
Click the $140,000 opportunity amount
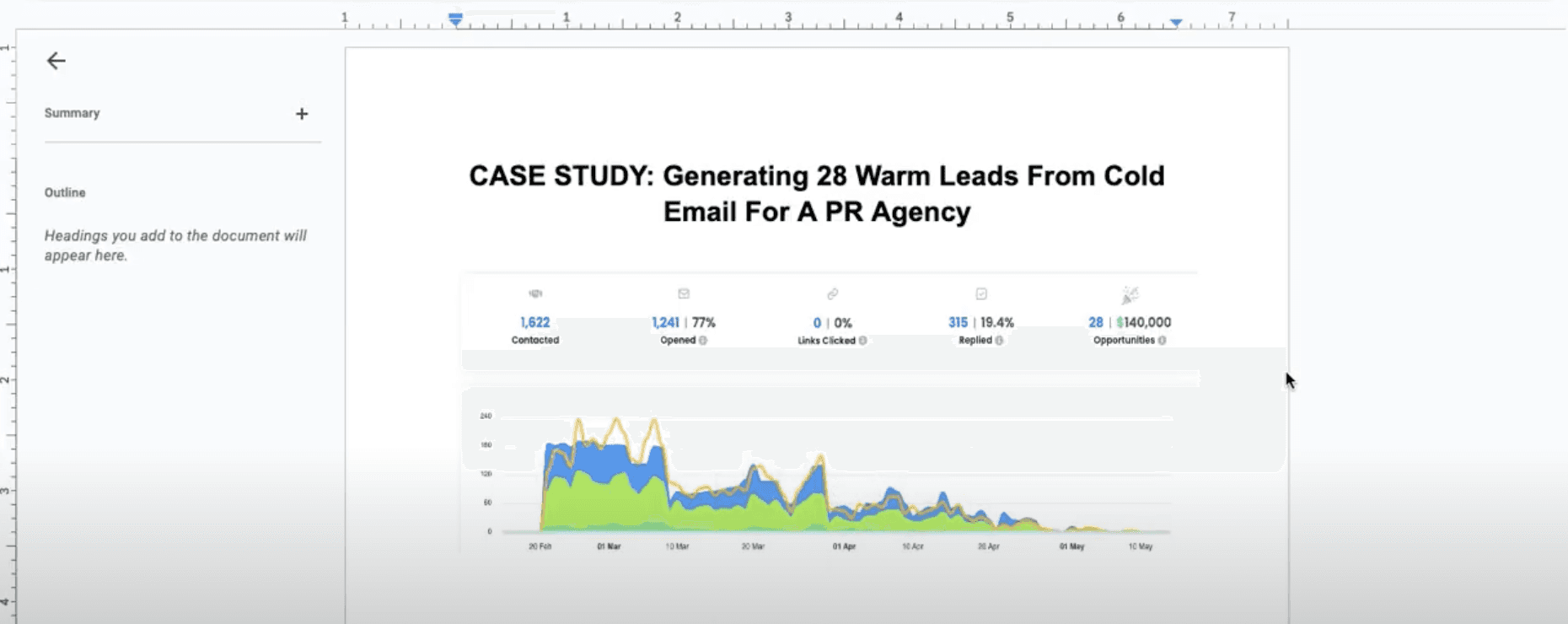click(x=1144, y=322)
